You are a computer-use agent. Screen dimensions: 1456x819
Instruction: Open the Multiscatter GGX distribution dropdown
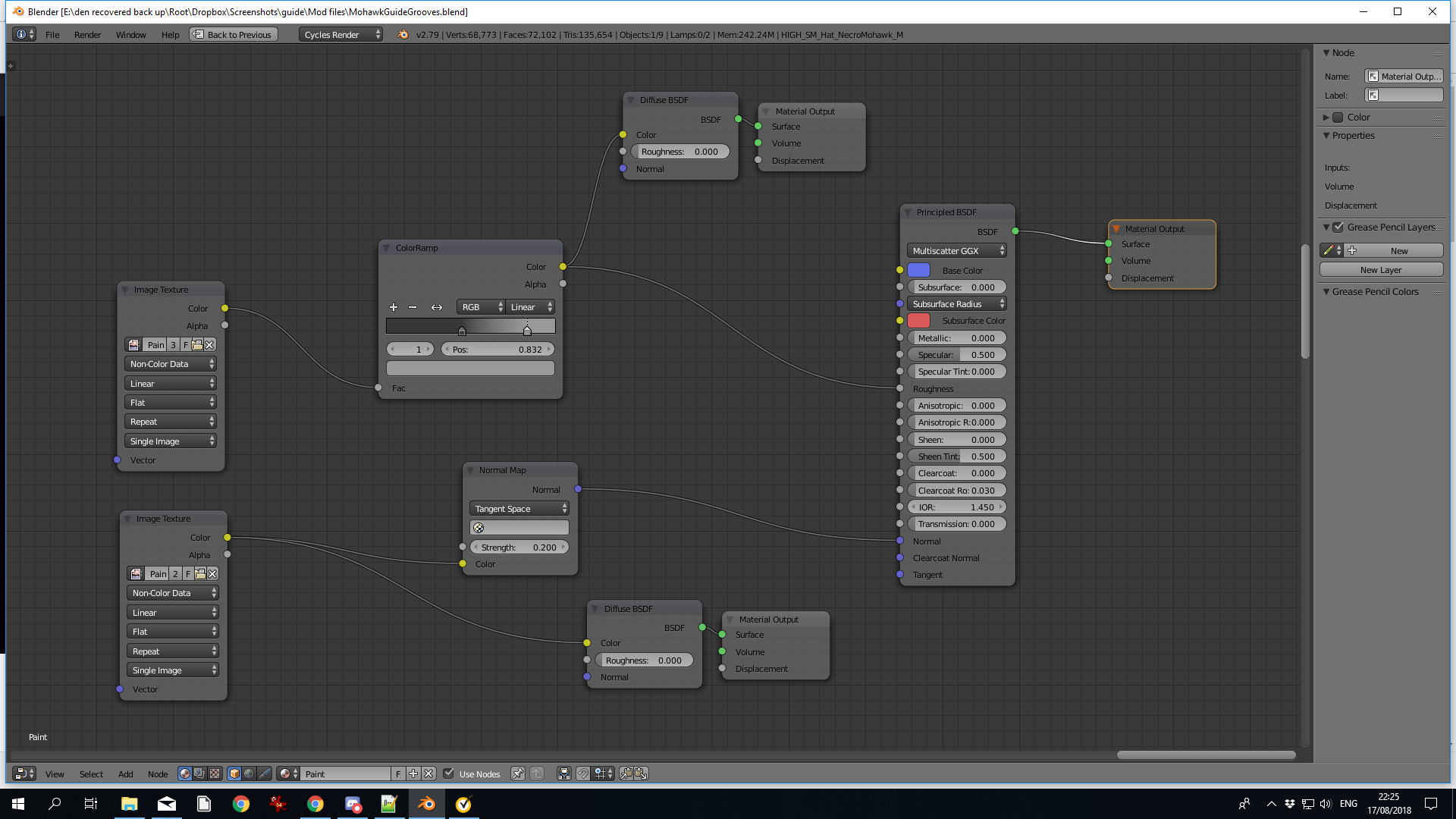(956, 251)
